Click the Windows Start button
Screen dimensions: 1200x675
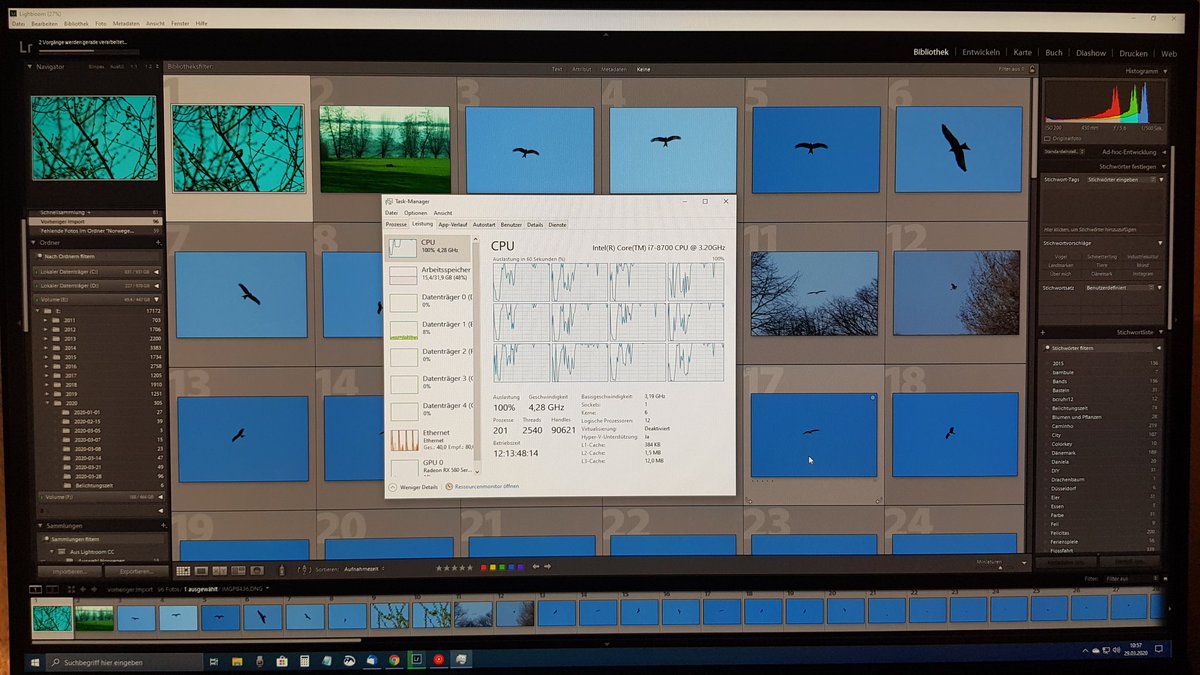click(35, 662)
